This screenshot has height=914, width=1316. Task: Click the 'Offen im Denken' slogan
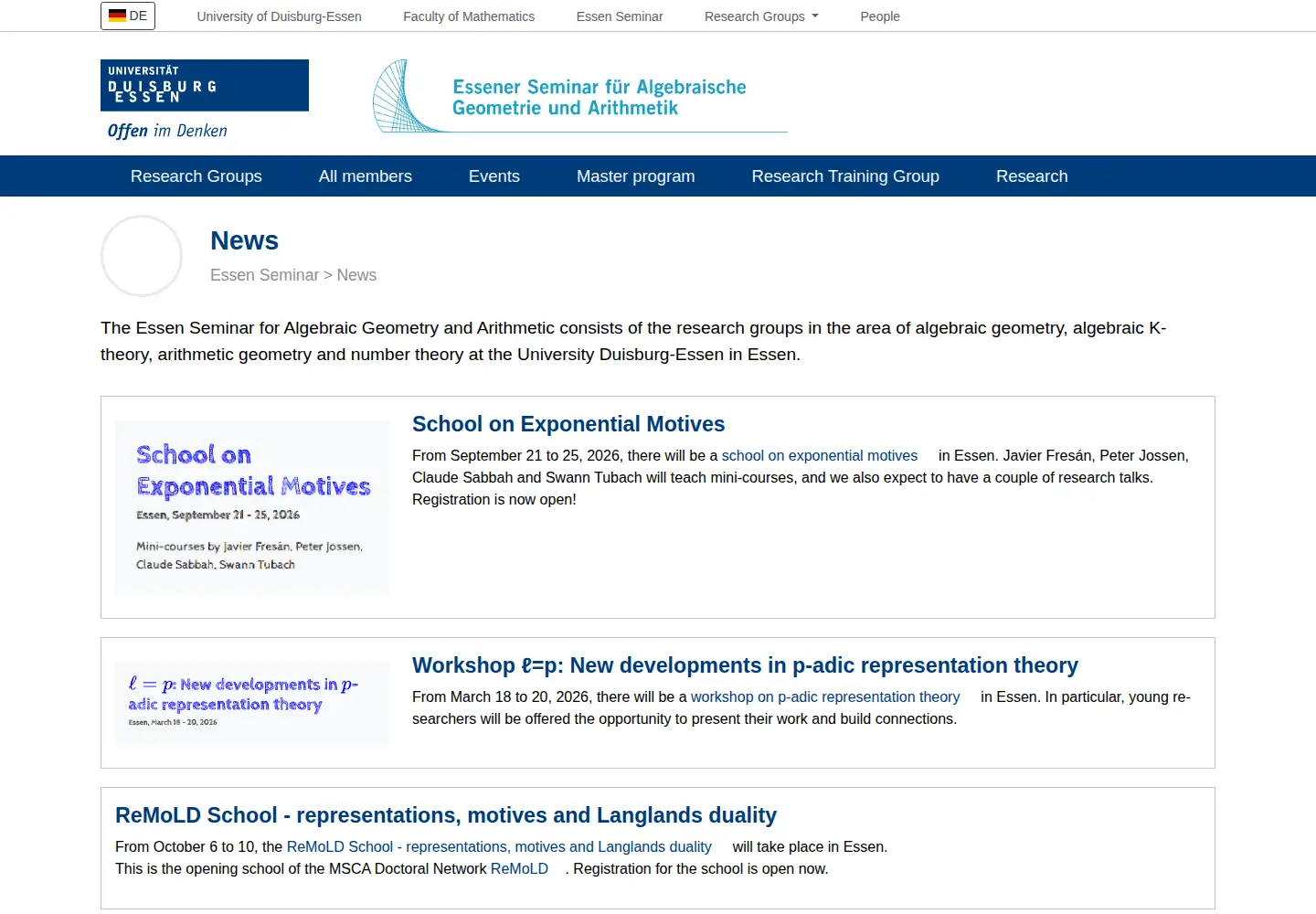167,131
